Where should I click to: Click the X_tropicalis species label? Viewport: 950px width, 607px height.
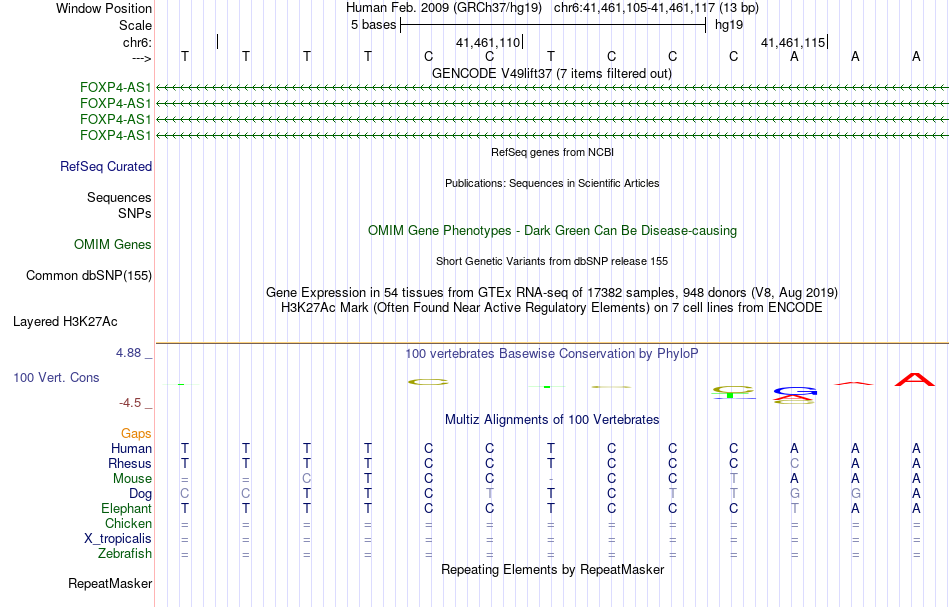pyautogui.click(x=118, y=539)
